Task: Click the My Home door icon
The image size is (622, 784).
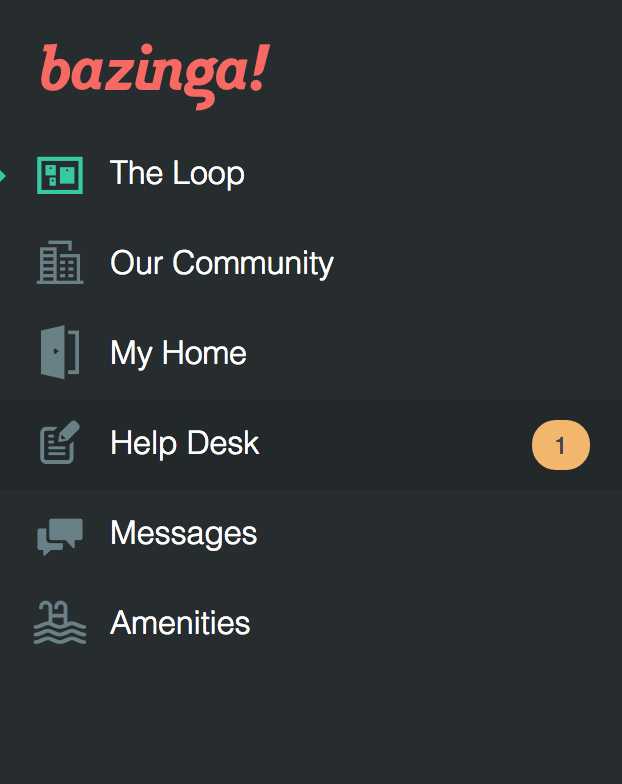Action: point(59,353)
